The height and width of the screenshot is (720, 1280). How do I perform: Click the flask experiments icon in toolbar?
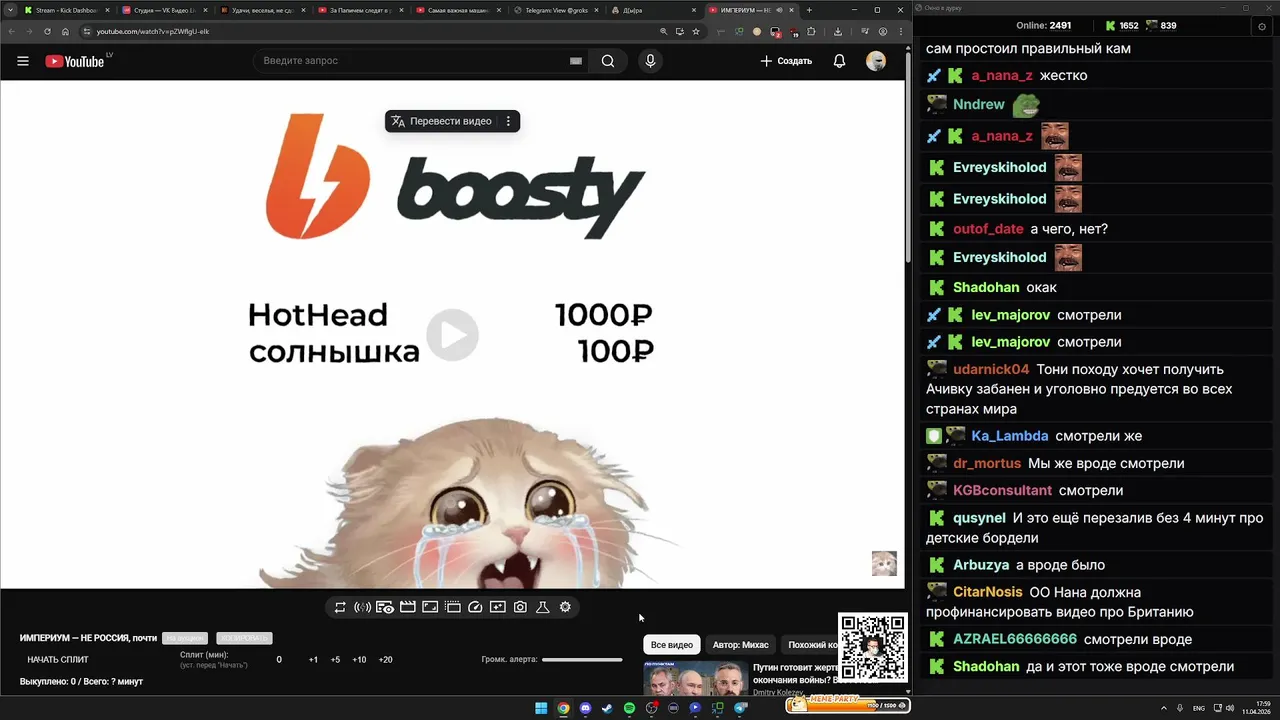[543, 607]
